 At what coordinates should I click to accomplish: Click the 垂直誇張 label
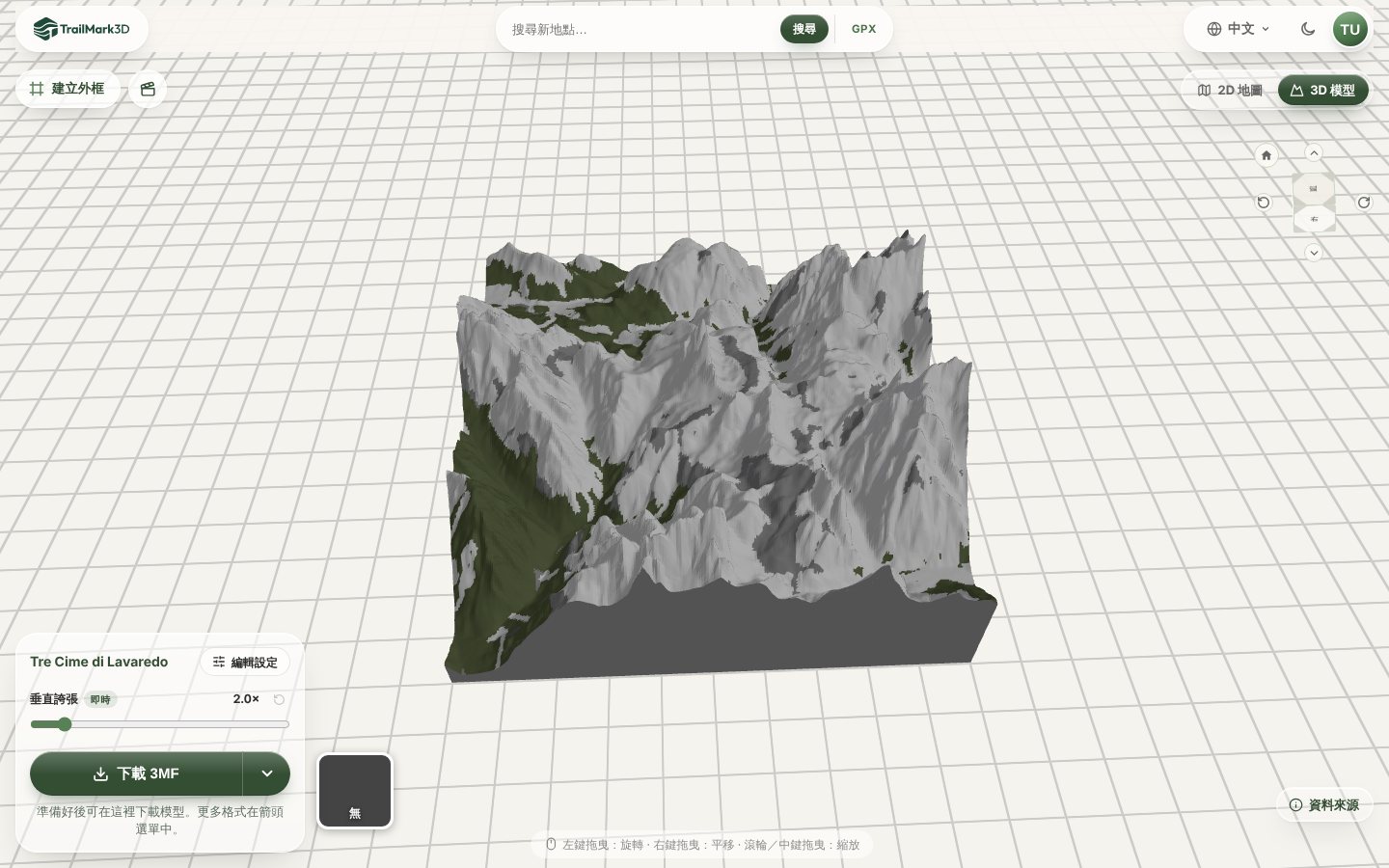coord(54,699)
